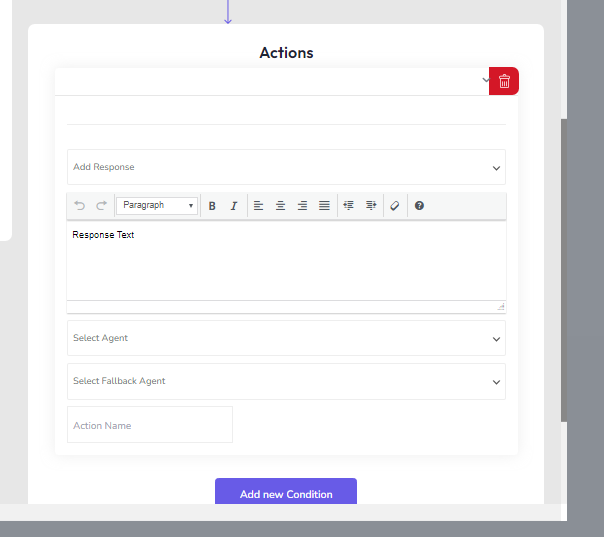Open the editor help icon
604x537 pixels.
pos(419,206)
